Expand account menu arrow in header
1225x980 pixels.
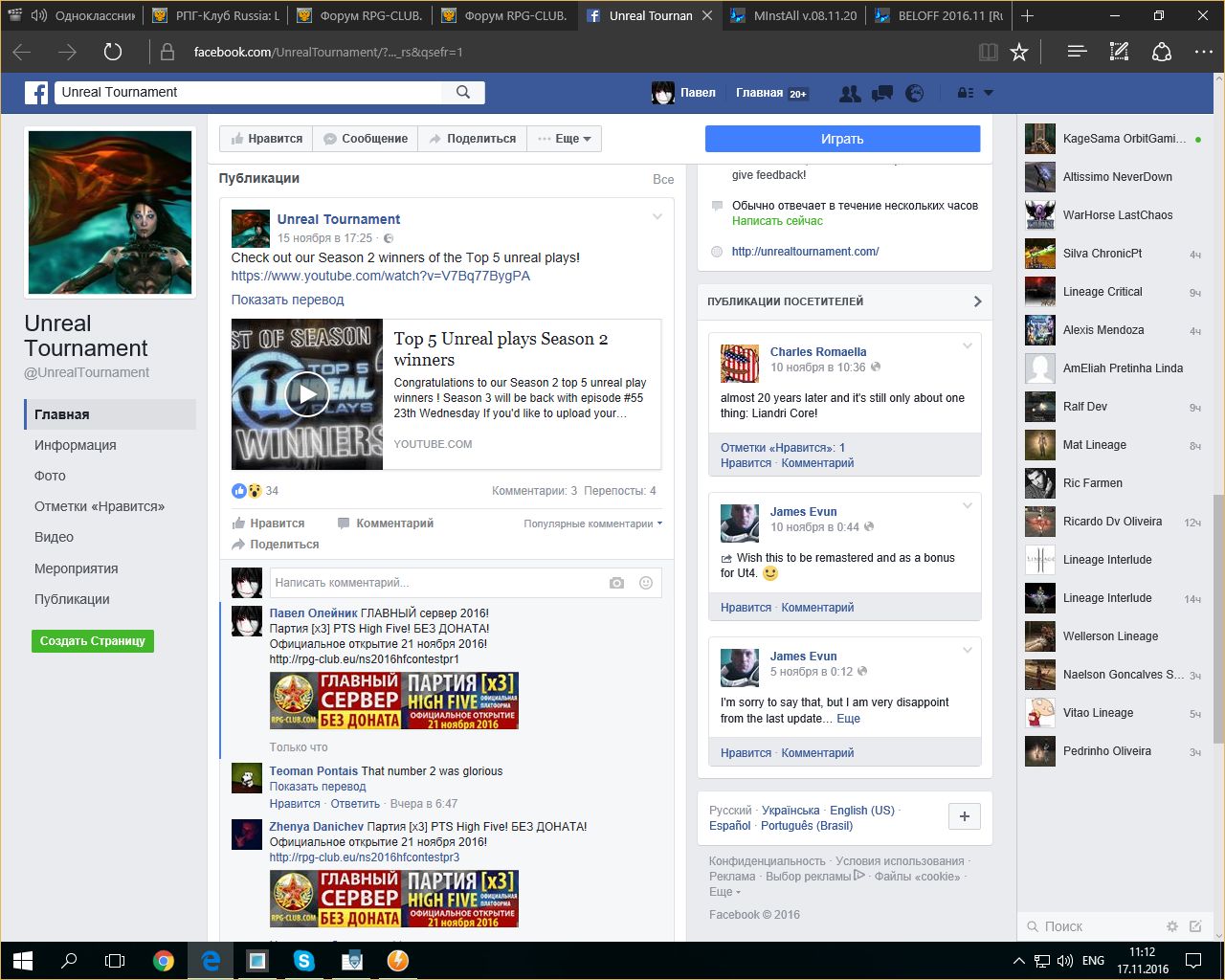tap(989, 93)
